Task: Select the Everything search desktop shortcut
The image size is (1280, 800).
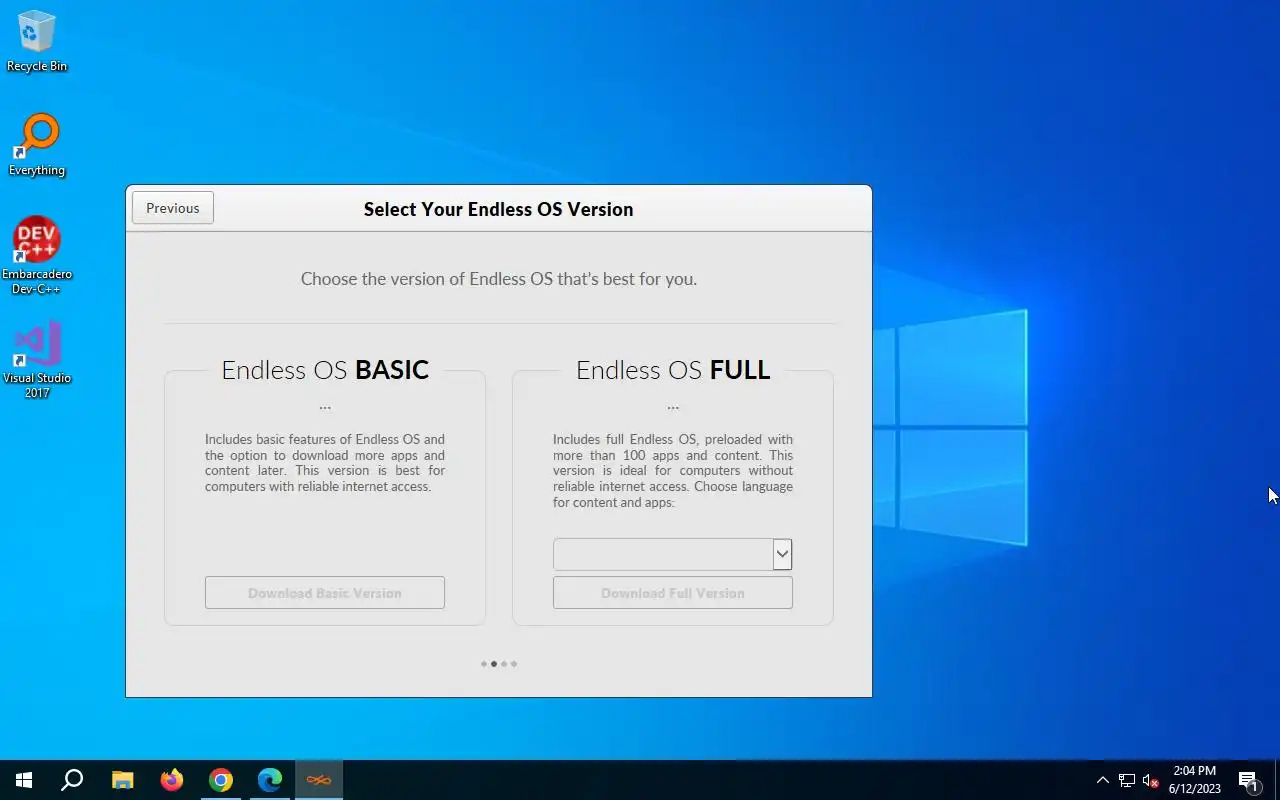Action: tap(37, 146)
